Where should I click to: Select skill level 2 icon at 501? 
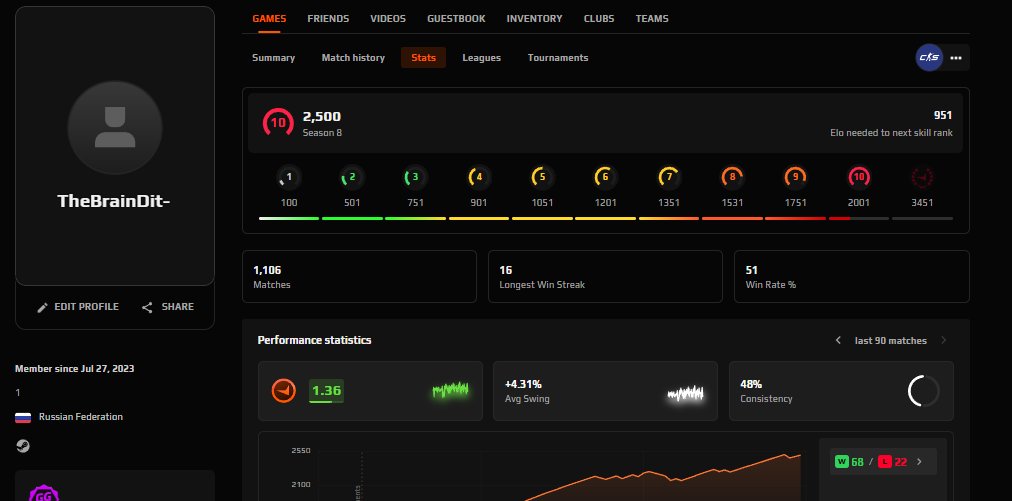[352, 177]
